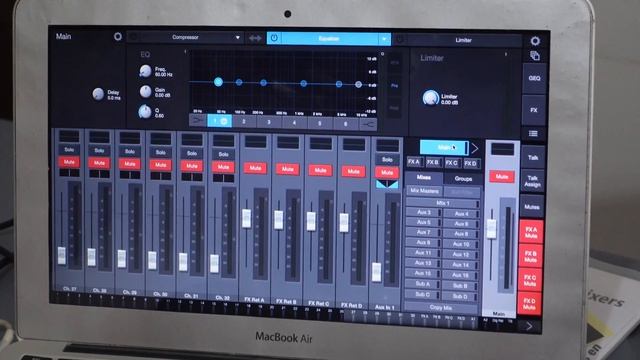Toggle the FX A Mute button

click(531, 233)
